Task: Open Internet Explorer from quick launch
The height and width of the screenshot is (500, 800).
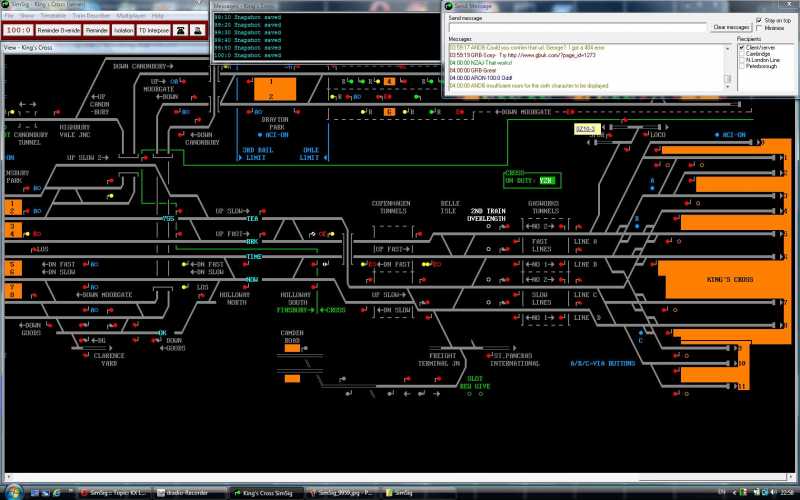Action: [x=56, y=493]
